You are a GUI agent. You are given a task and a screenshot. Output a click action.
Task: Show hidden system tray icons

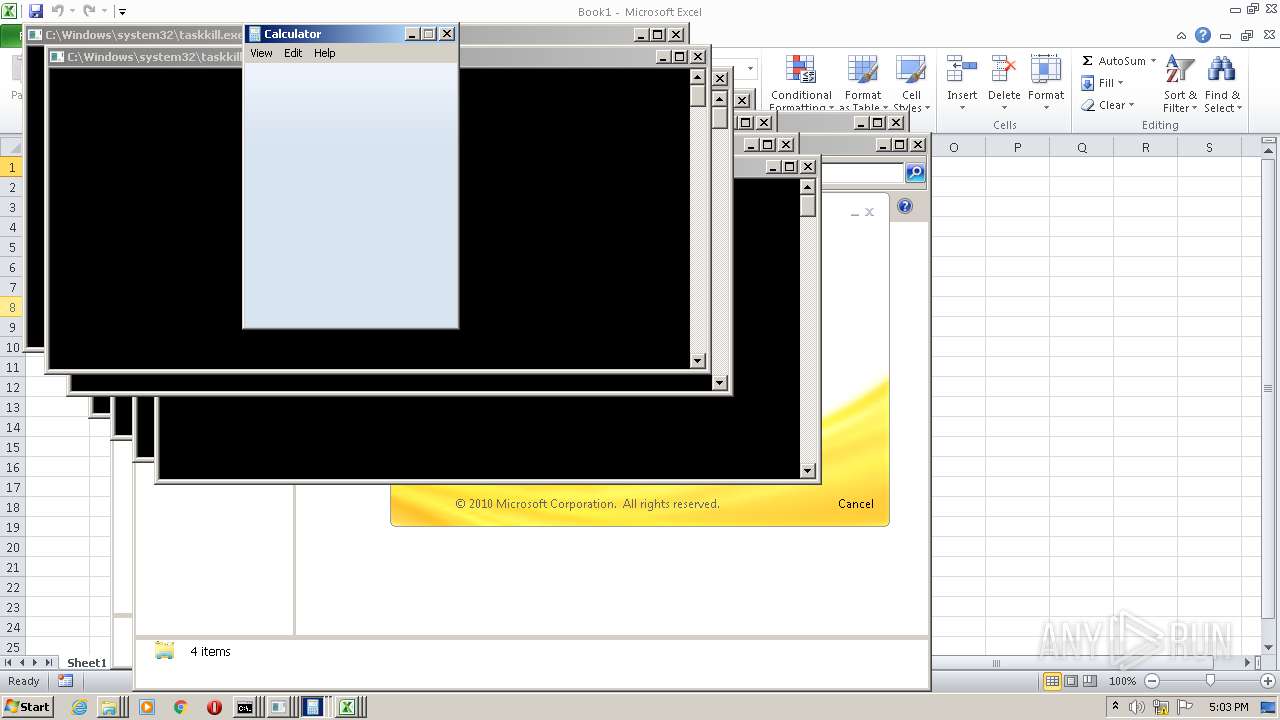click(1115, 706)
